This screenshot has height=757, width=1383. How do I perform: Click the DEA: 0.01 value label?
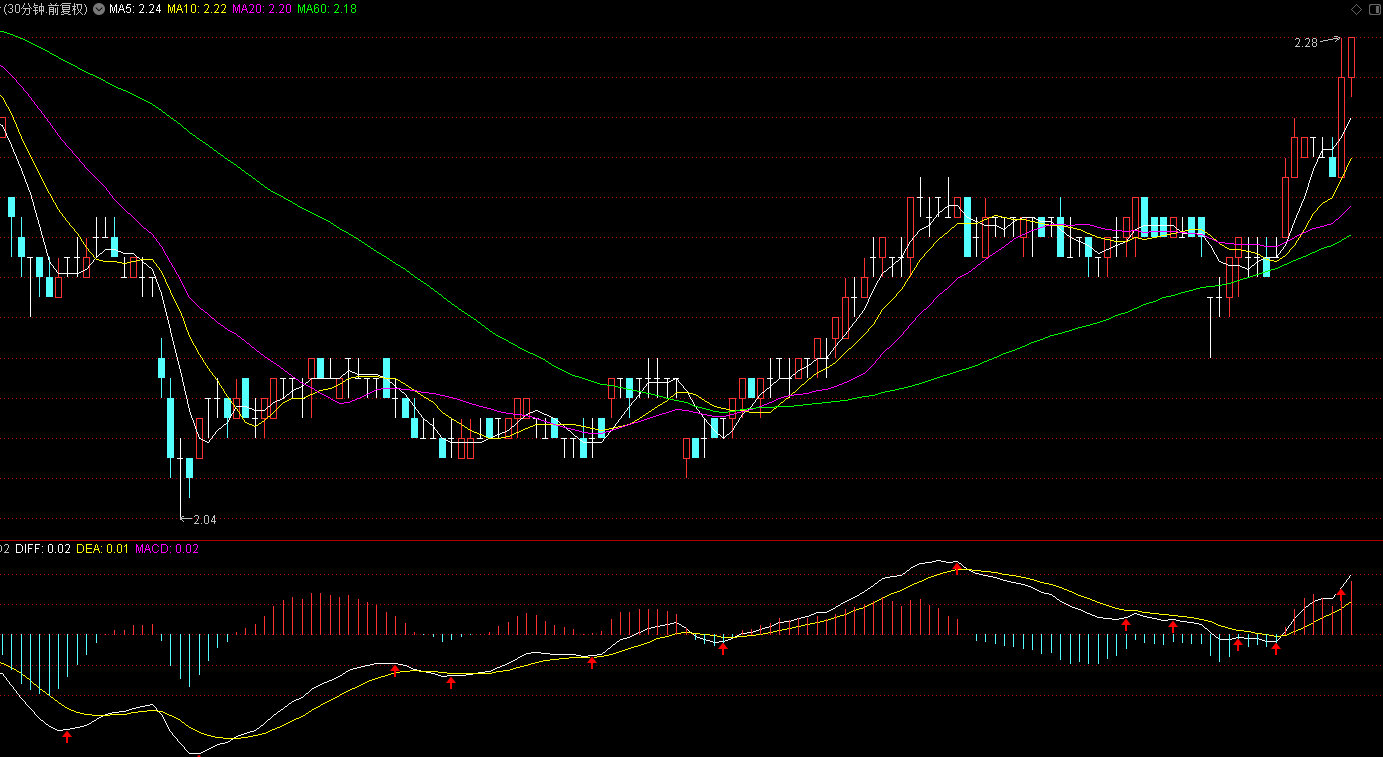[x=103, y=549]
